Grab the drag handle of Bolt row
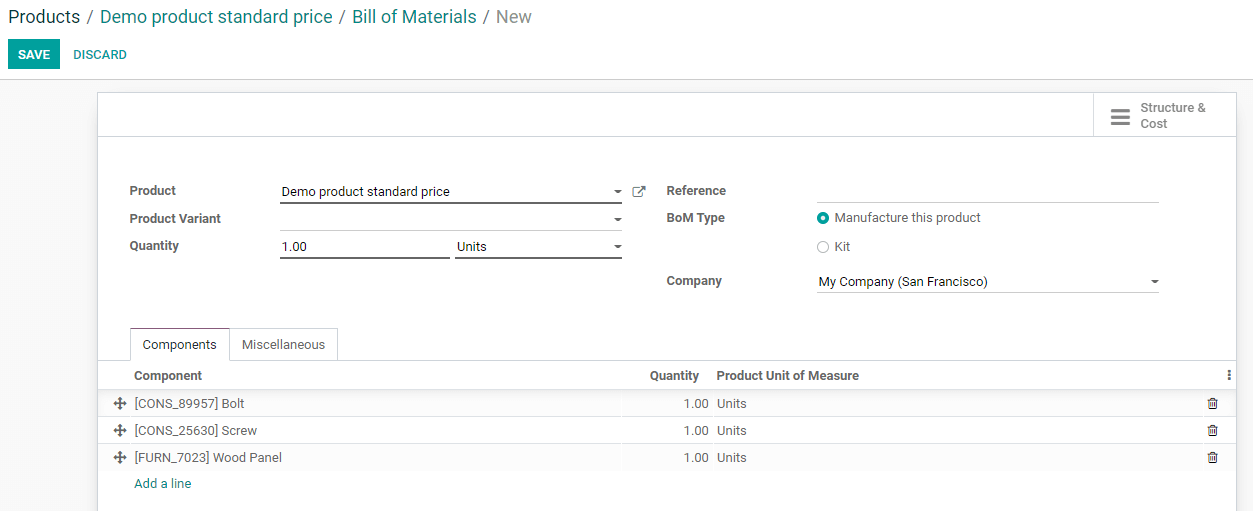 click(x=120, y=404)
